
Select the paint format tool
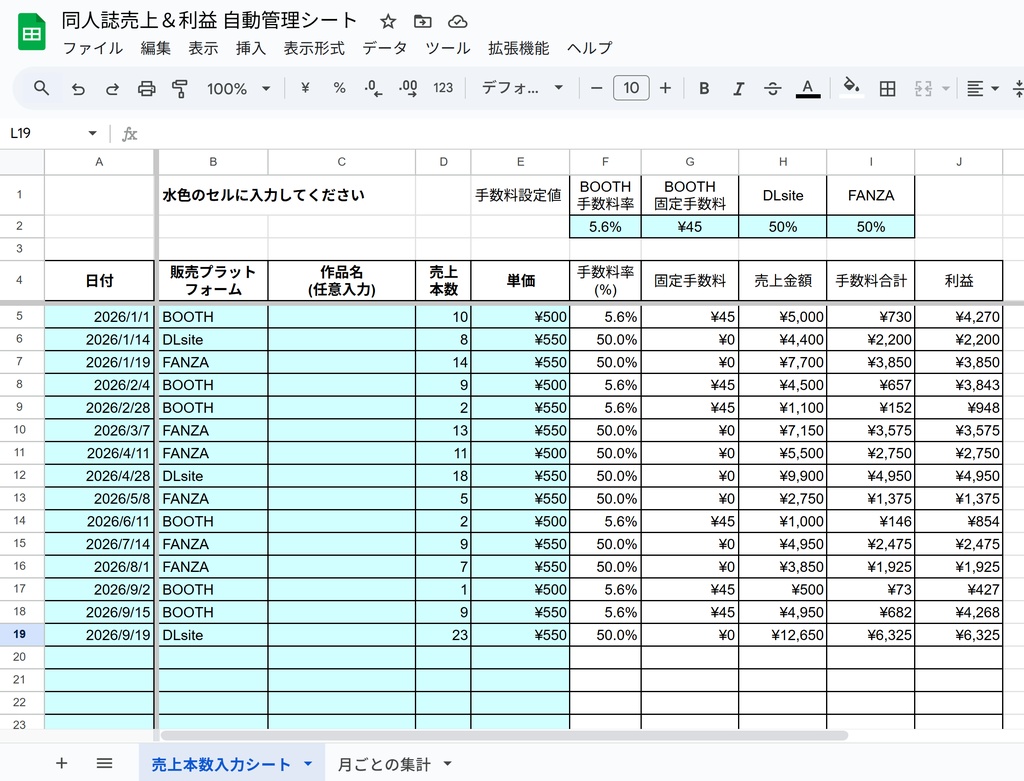pos(180,88)
